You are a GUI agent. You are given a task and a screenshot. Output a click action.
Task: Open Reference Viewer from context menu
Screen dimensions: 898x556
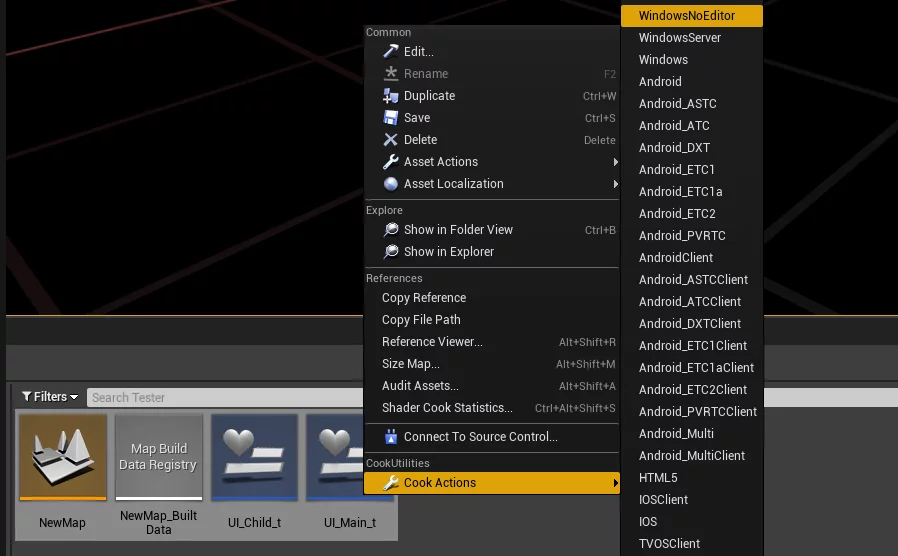432,342
